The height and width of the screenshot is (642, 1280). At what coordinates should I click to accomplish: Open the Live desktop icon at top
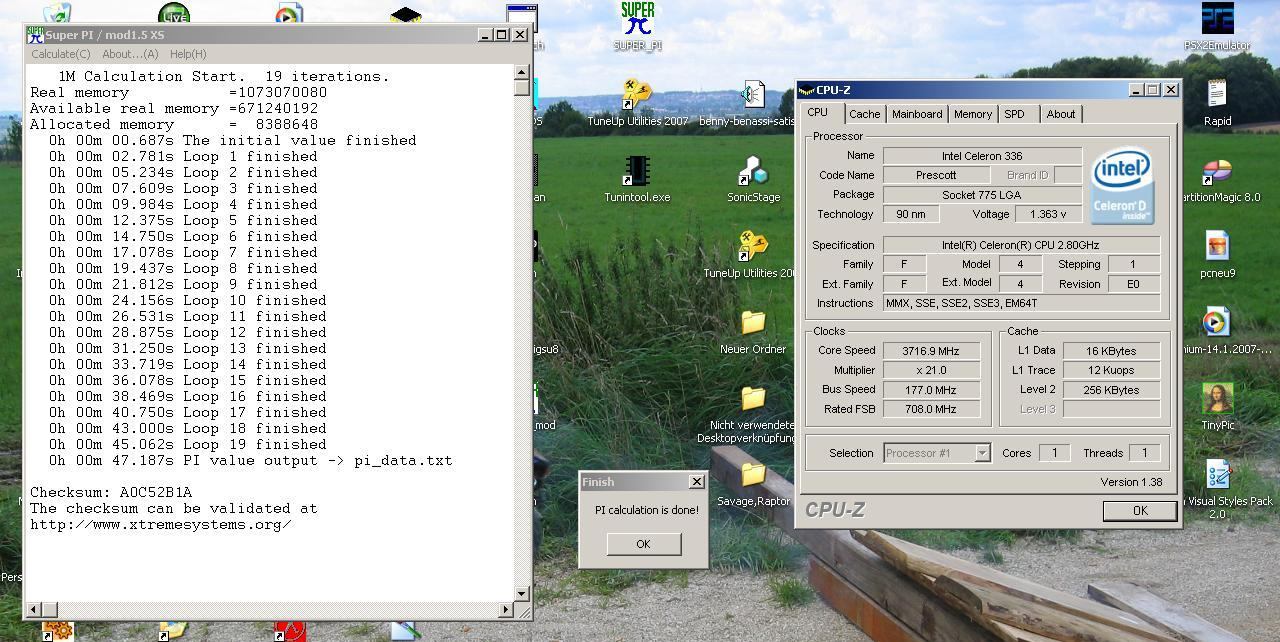[174, 15]
